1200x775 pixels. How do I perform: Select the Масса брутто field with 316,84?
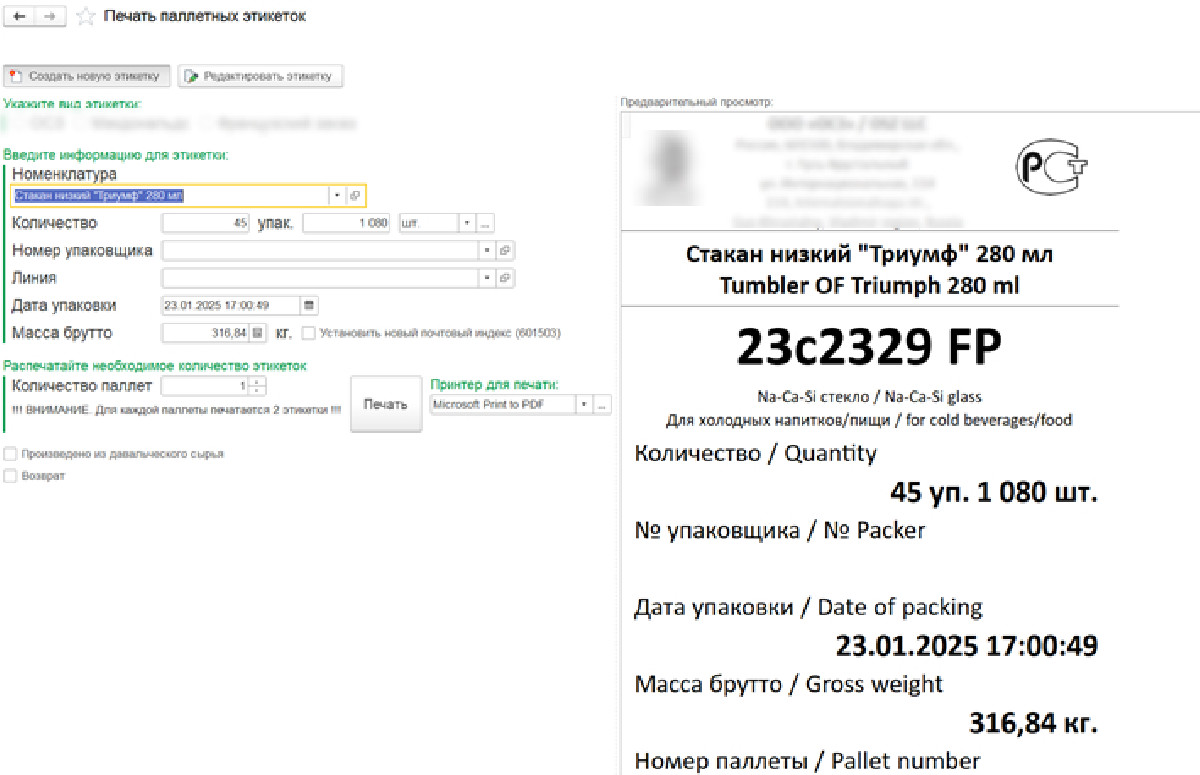(x=205, y=333)
